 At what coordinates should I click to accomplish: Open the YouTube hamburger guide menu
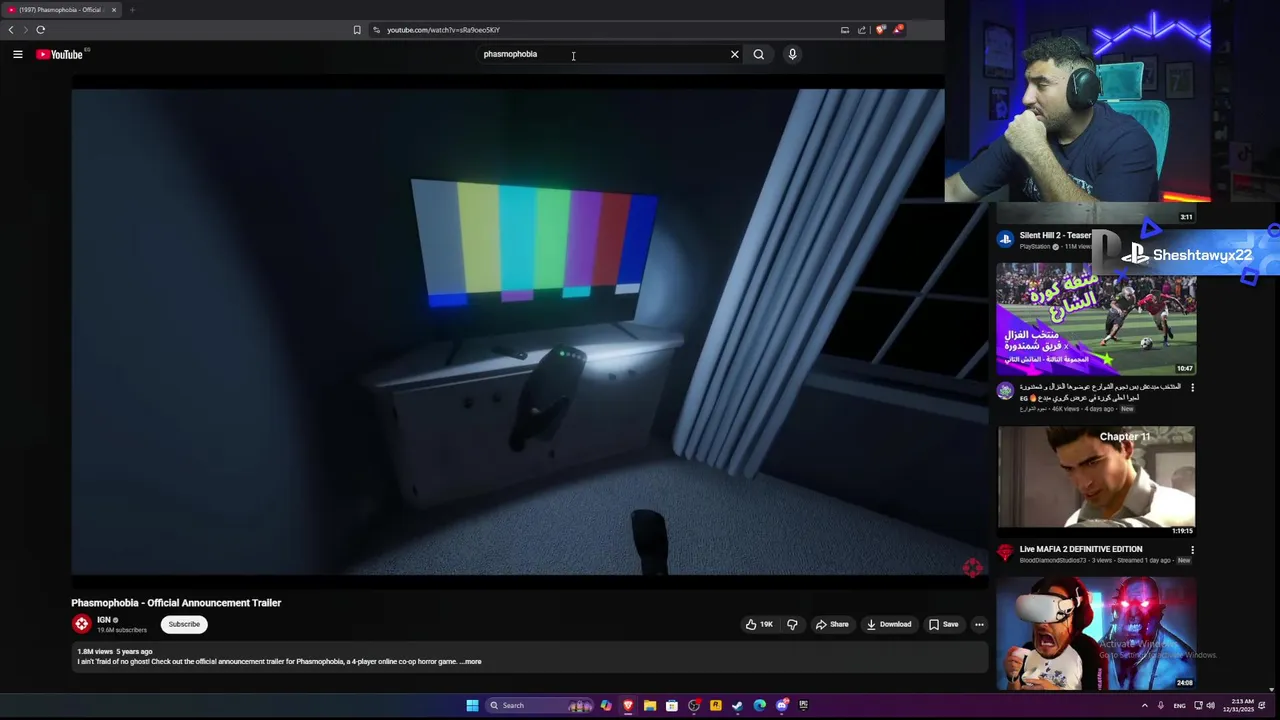tap(17, 54)
